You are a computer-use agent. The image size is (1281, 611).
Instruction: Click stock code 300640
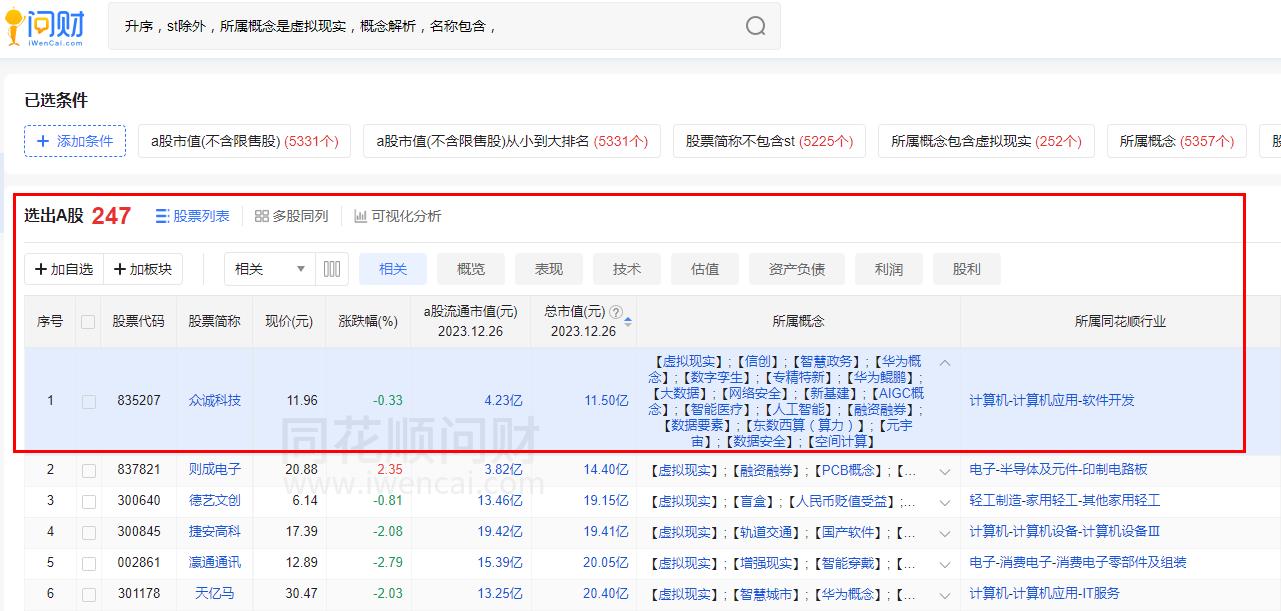click(x=139, y=501)
